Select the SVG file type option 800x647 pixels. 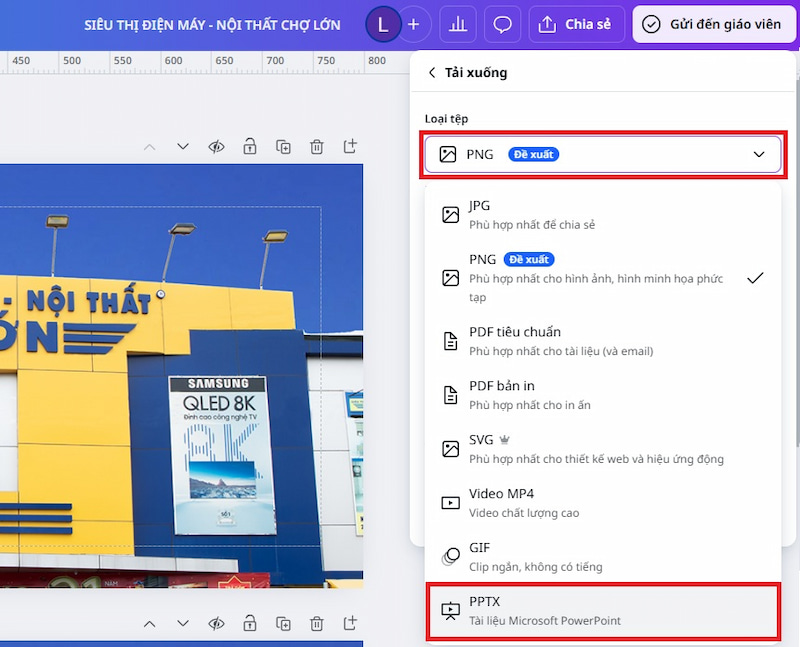(x=603, y=449)
